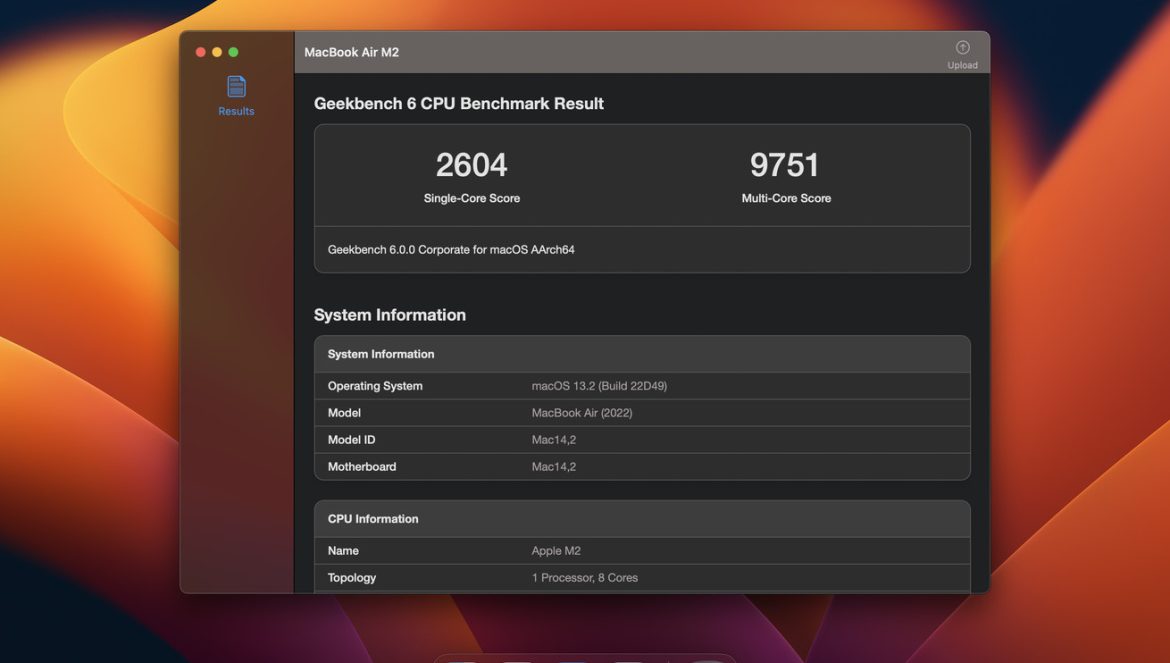Click the 1 Processor, 8 Cores value
This screenshot has width=1170, height=663.
pos(585,578)
